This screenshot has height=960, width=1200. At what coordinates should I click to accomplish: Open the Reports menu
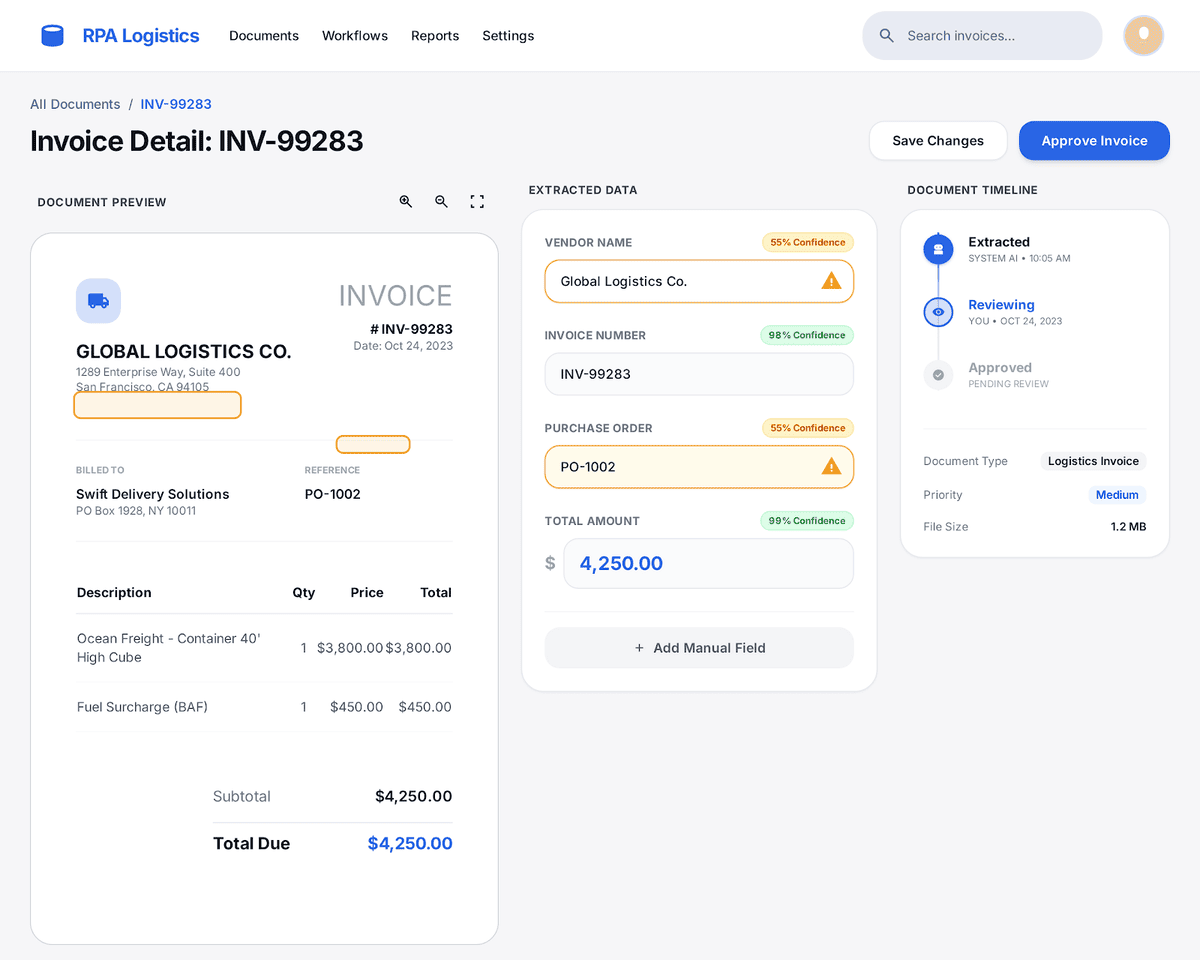435,35
